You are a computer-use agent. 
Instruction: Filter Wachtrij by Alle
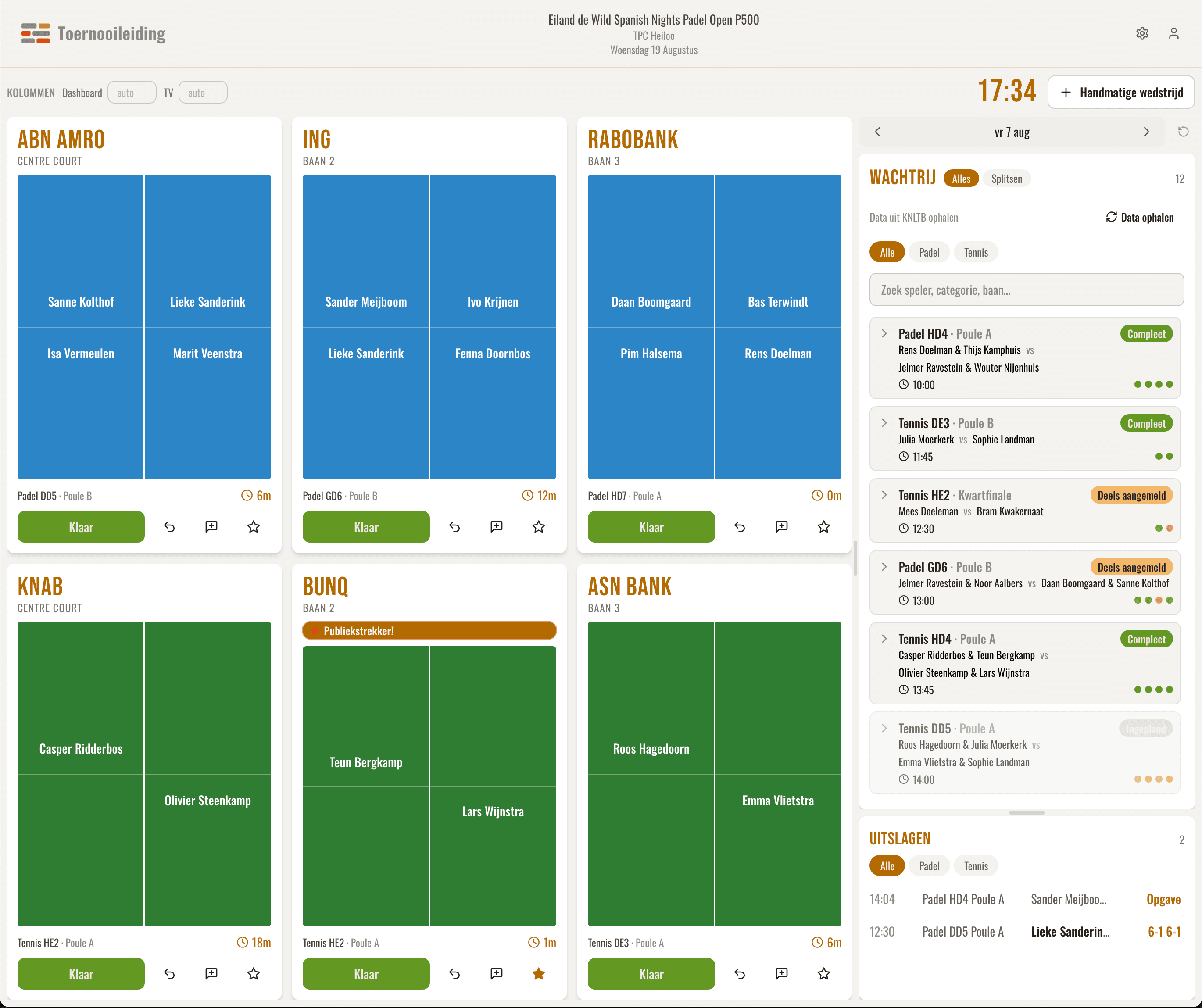coord(887,252)
